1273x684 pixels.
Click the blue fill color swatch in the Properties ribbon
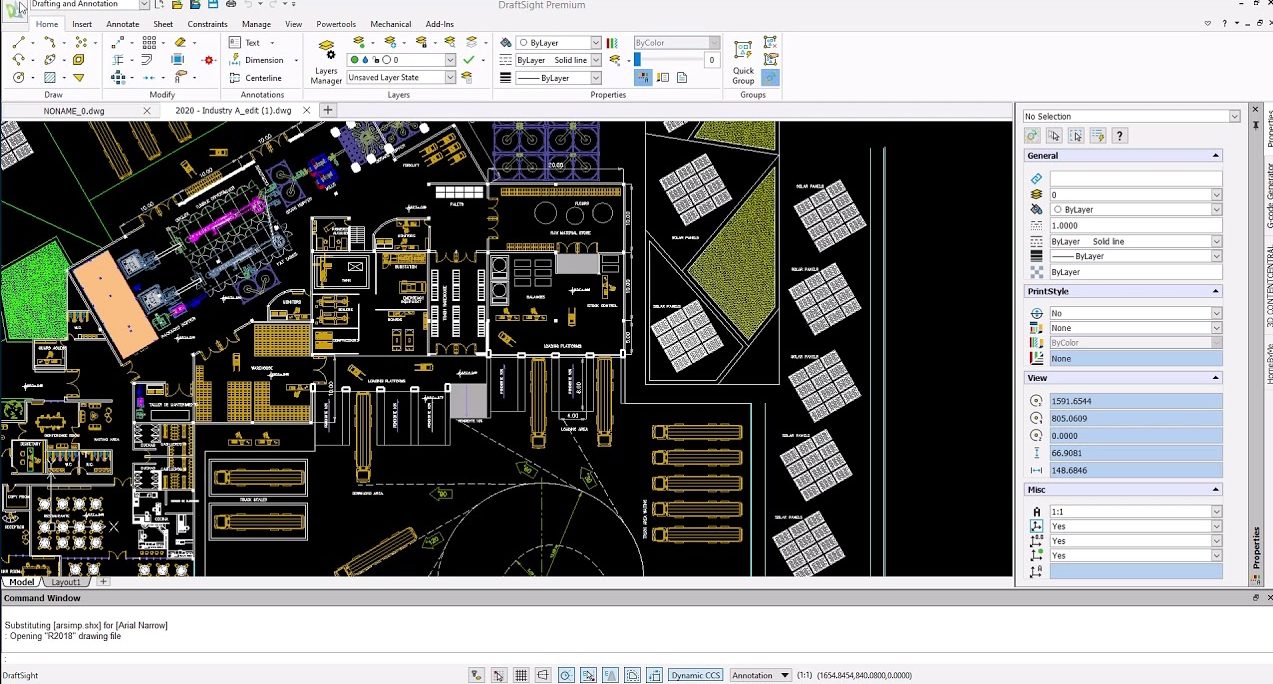(637, 60)
